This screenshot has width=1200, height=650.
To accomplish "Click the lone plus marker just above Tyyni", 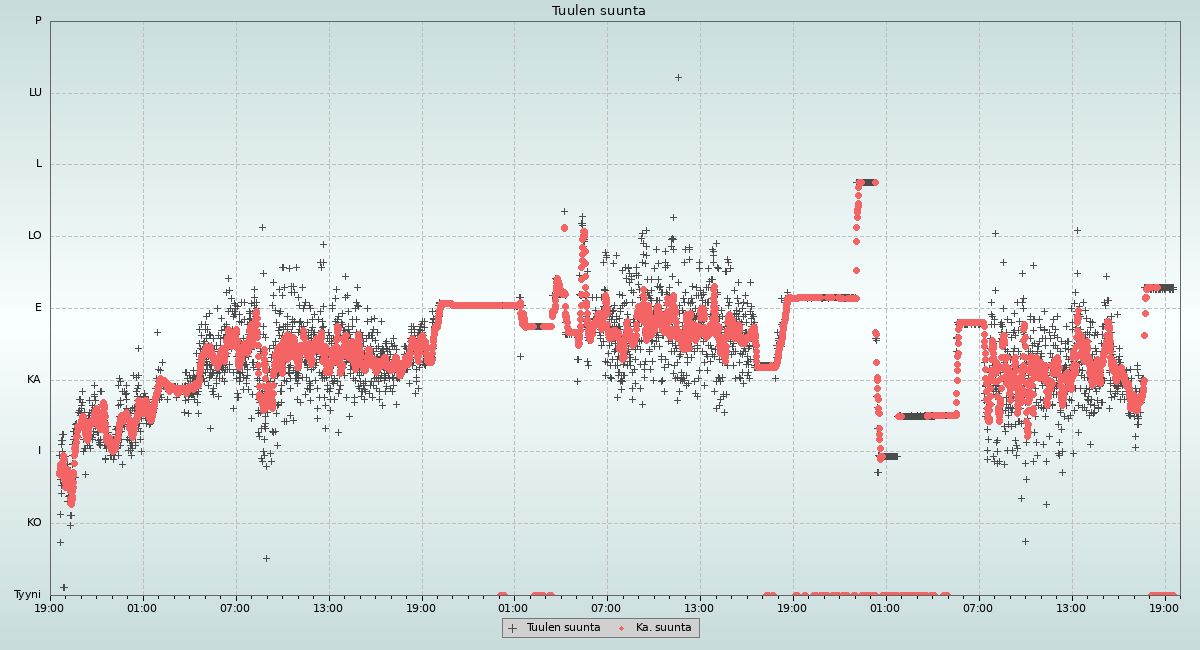I will tap(64, 587).
